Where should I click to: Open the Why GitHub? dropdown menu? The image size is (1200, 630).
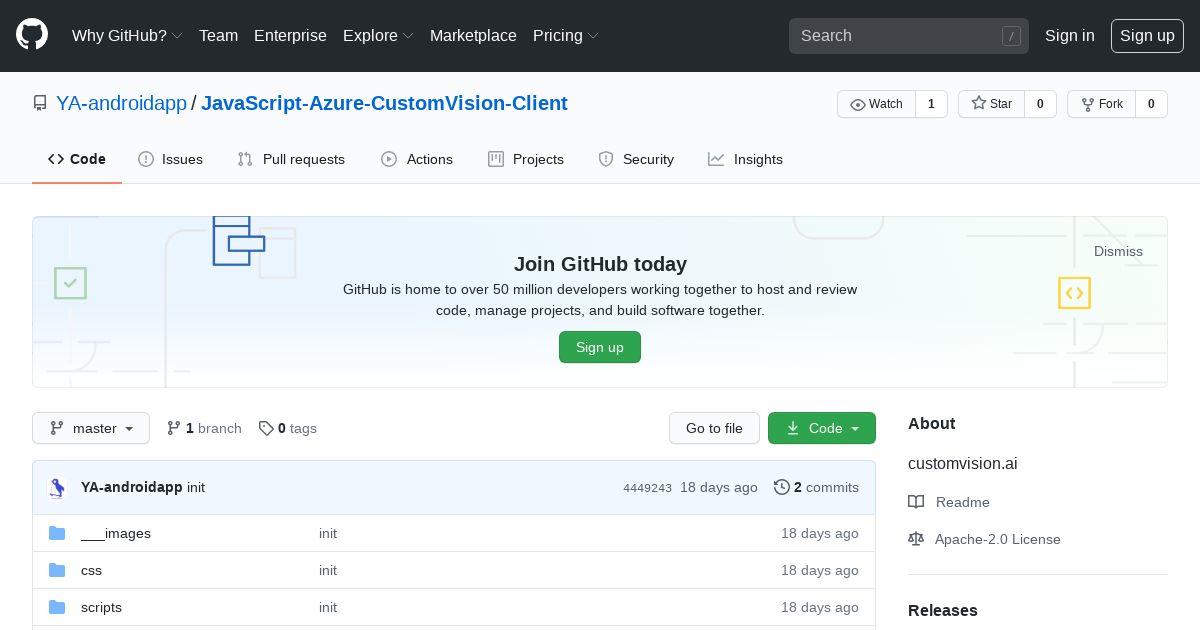point(127,35)
